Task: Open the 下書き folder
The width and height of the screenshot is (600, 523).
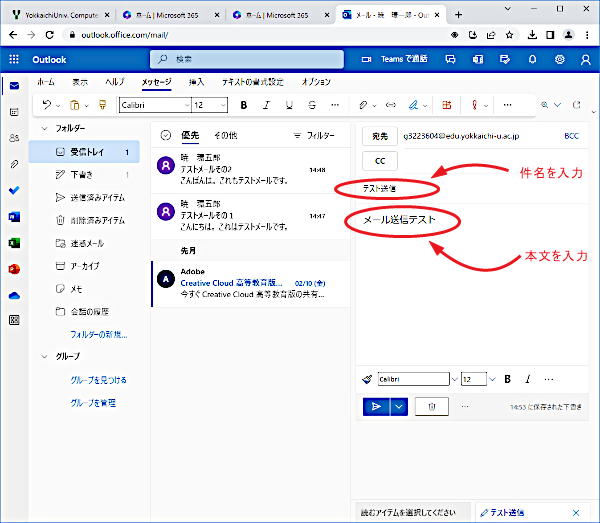Action: [84, 175]
